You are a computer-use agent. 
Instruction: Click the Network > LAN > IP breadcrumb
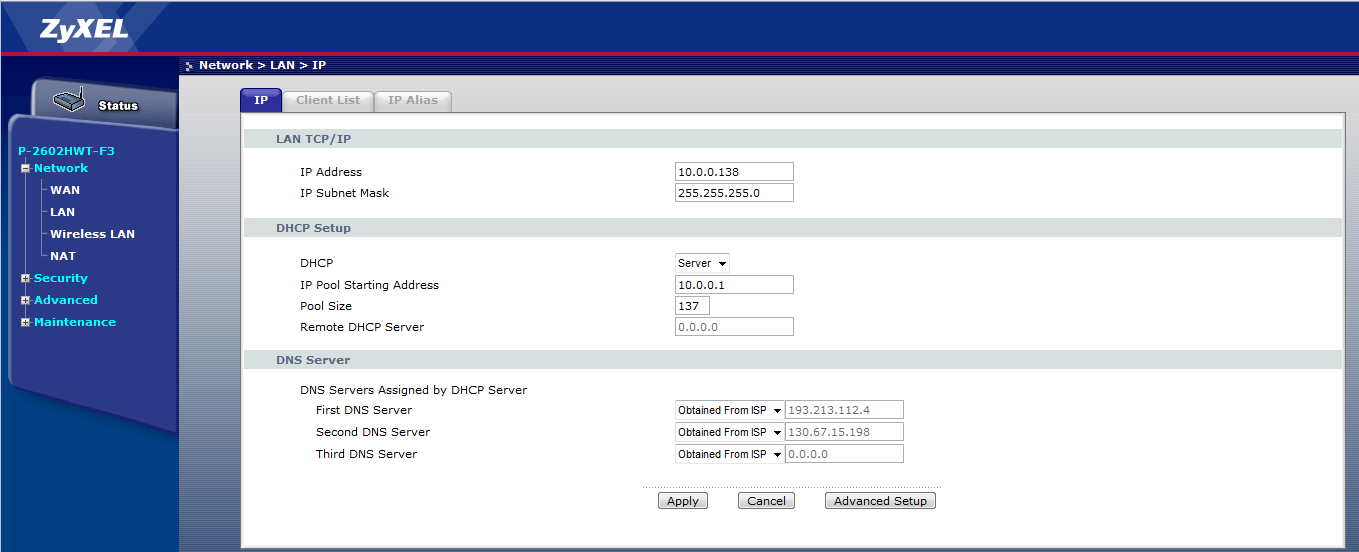(262, 65)
